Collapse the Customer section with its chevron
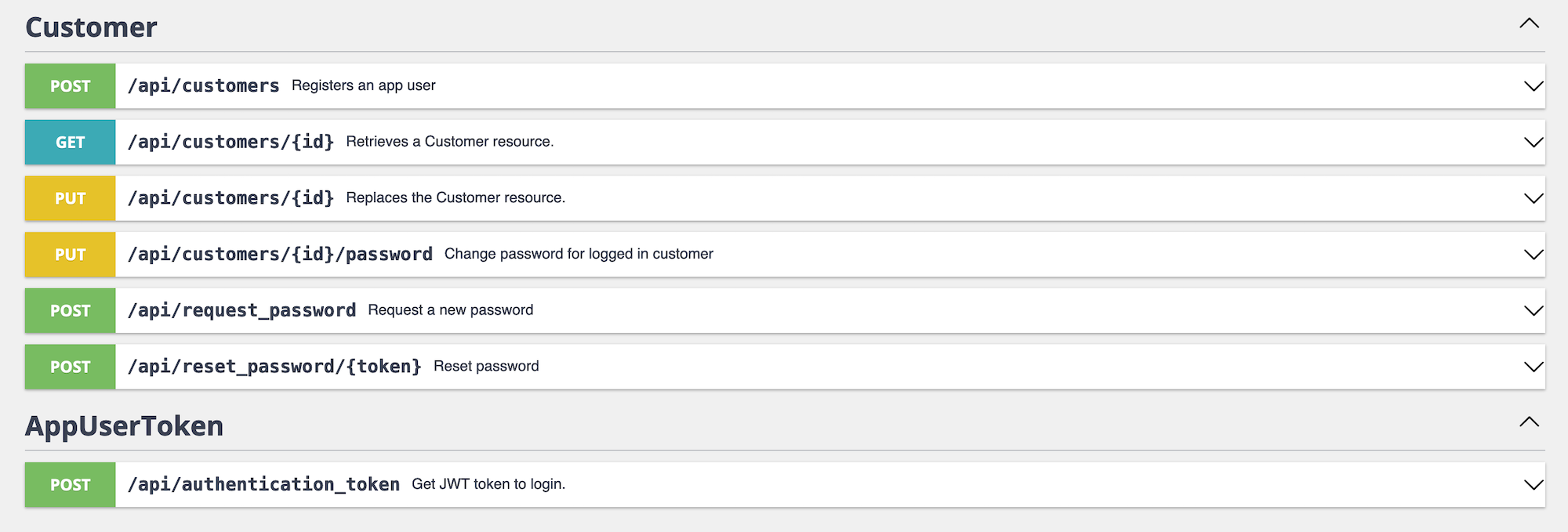The image size is (1568, 532). 1529,24
